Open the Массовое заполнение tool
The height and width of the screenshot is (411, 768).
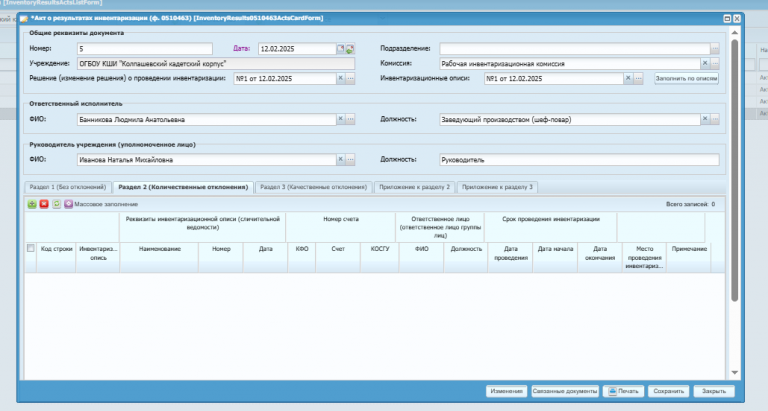101,204
